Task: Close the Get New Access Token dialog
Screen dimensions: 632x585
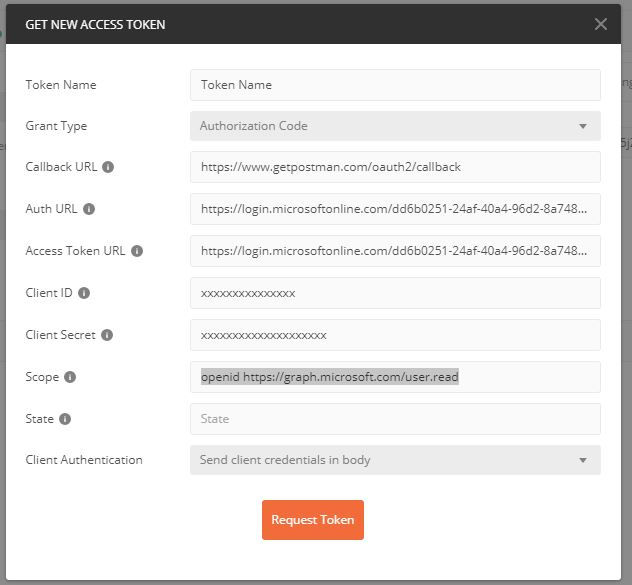Action: [x=600, y=24]
